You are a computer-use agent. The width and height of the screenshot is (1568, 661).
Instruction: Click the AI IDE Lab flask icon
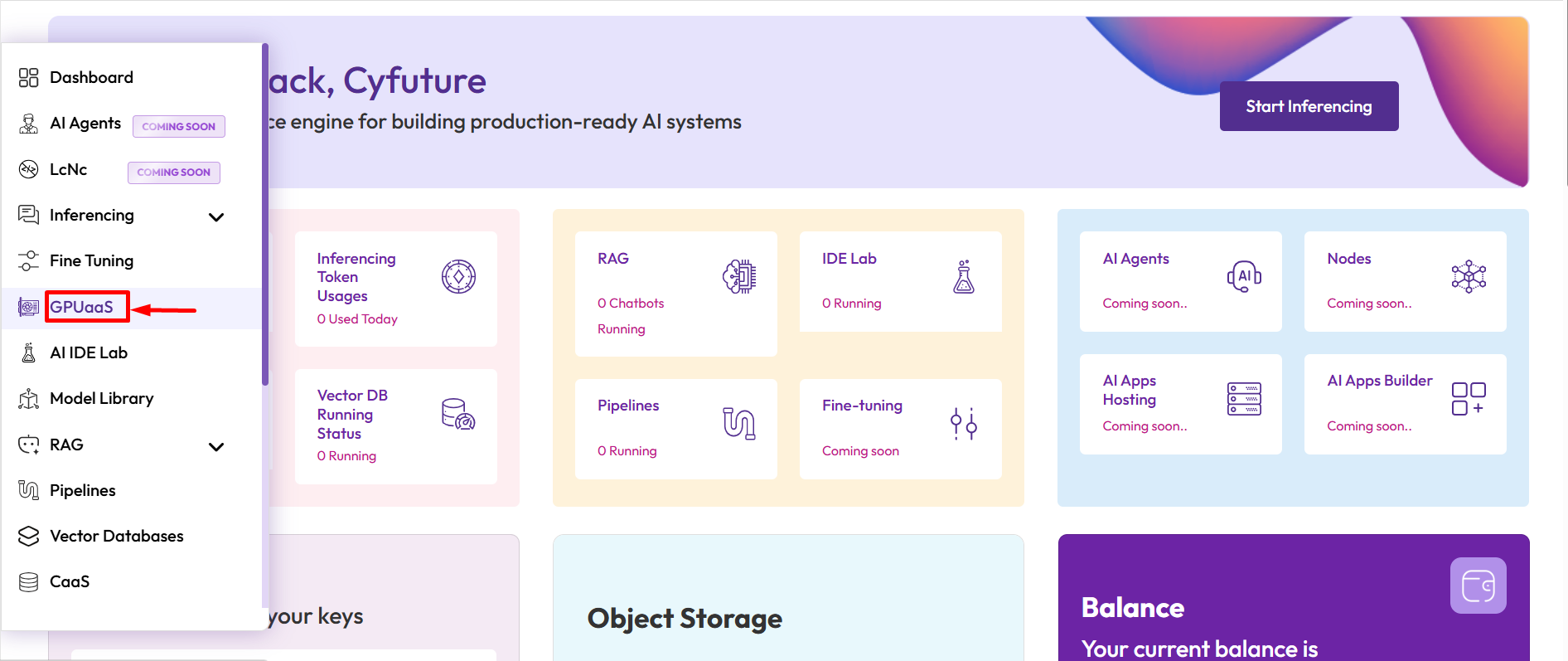coord(28,352)
